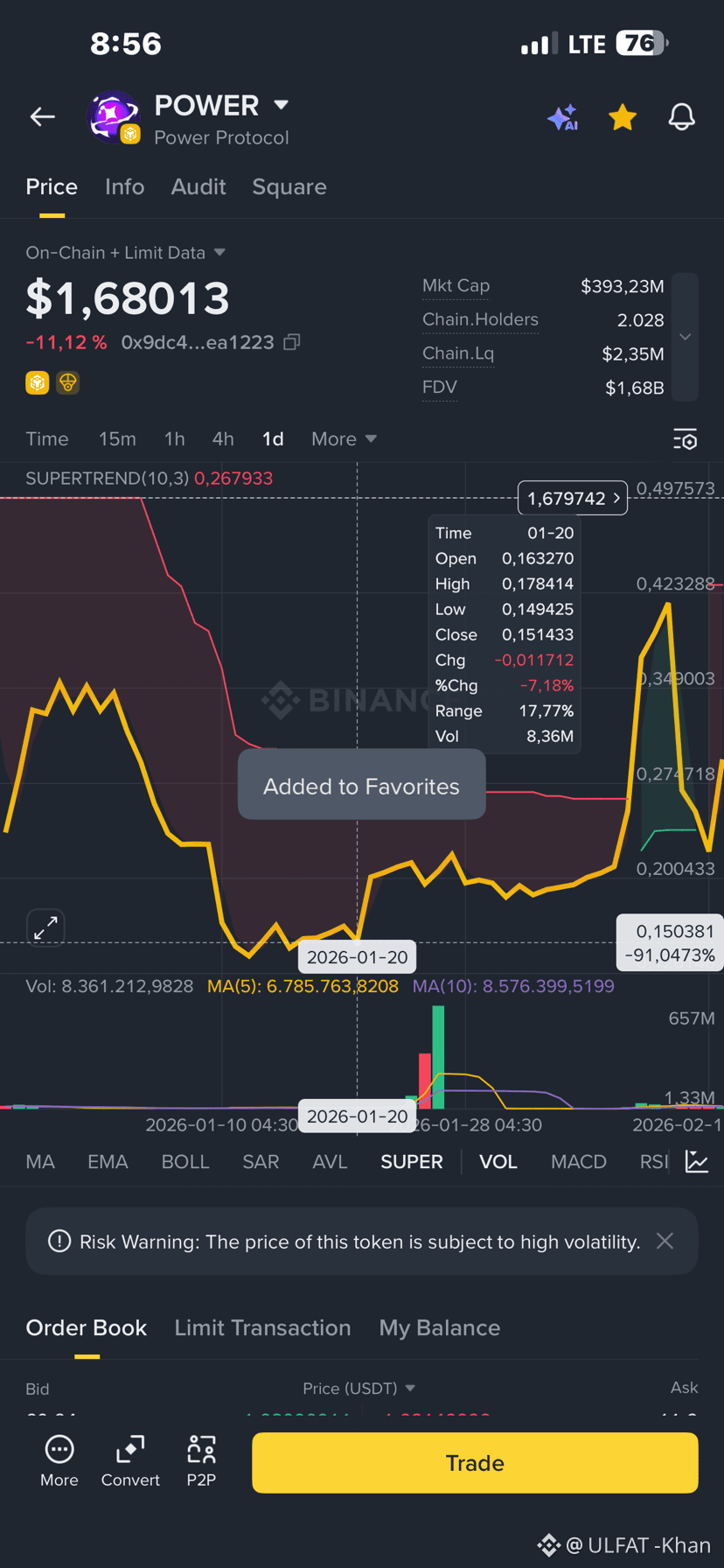This screenshot has width=724, height=1568.
Task: Tap the Chain.Lq label
Action: click(x=458, y=353)
